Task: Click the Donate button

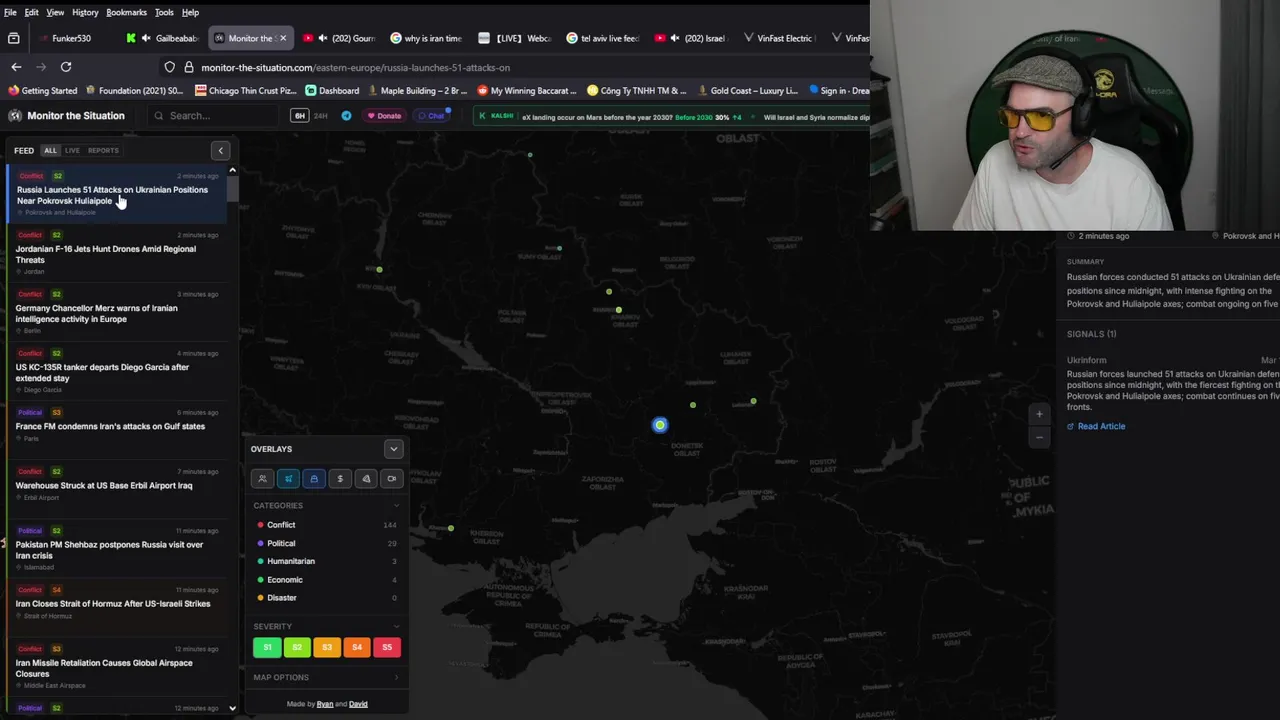Action: point(383,116)
